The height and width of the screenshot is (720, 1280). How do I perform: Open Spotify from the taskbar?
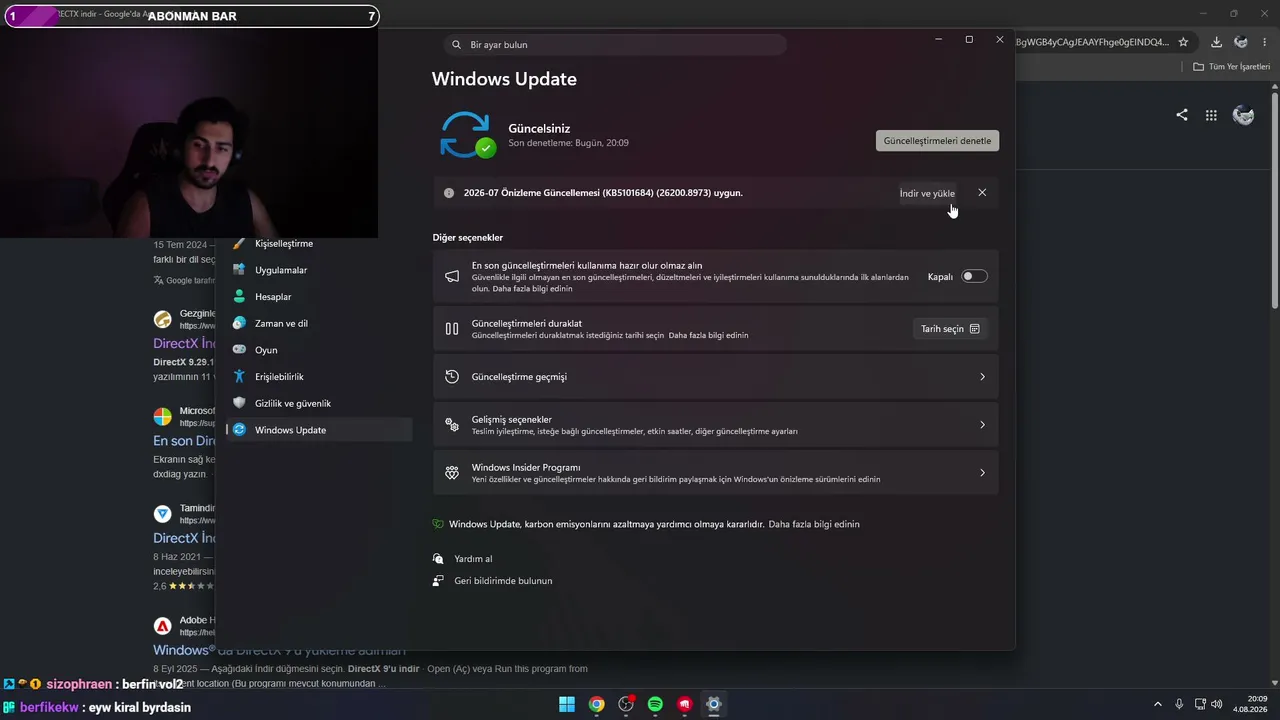coord(655,704)
